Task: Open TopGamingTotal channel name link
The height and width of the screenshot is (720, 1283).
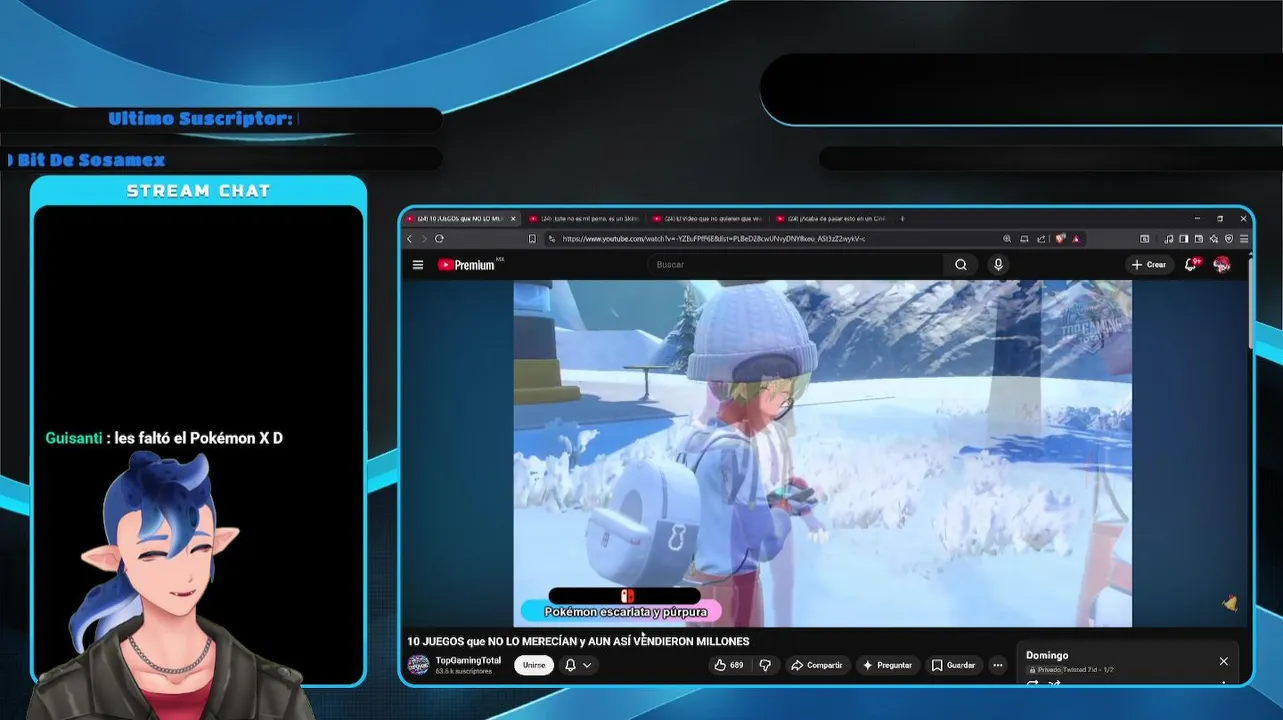Action: tap(468, 660)
